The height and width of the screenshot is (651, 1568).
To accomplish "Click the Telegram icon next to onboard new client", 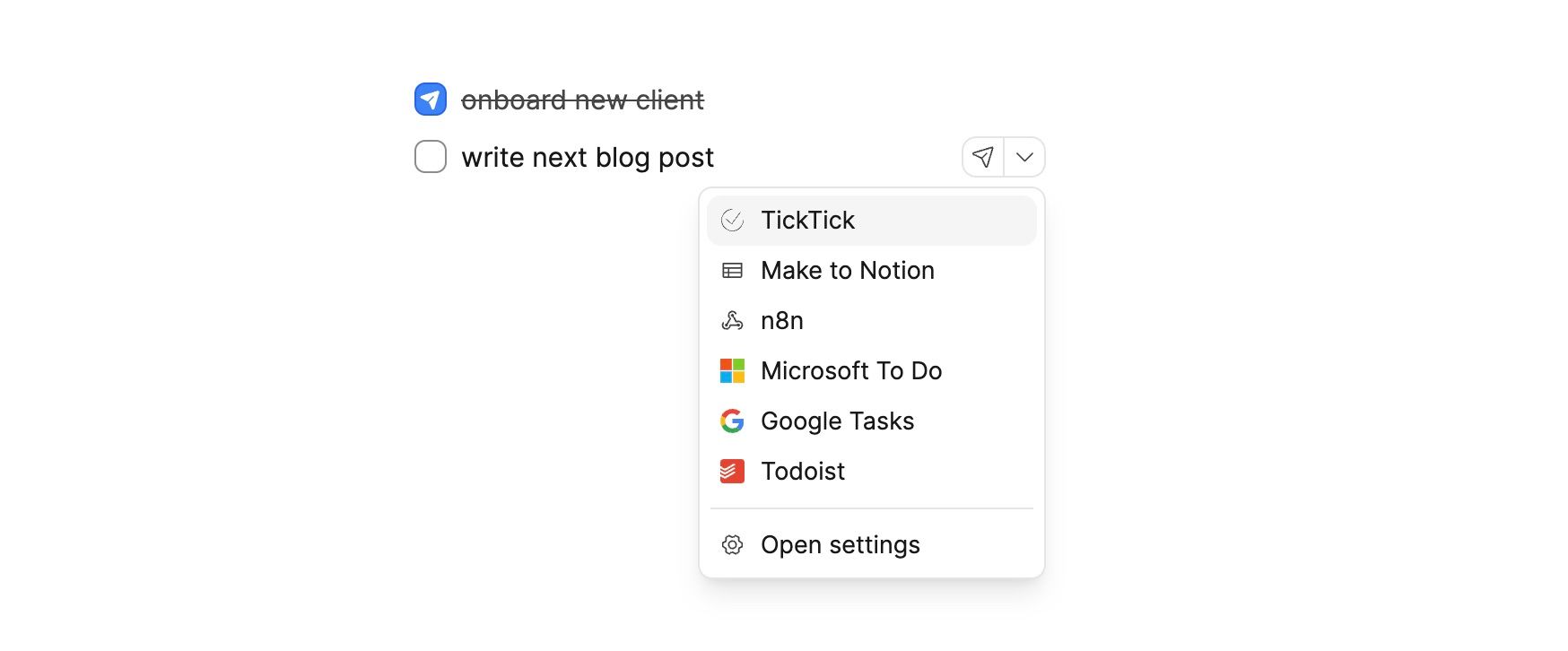I will click(431, 99).
